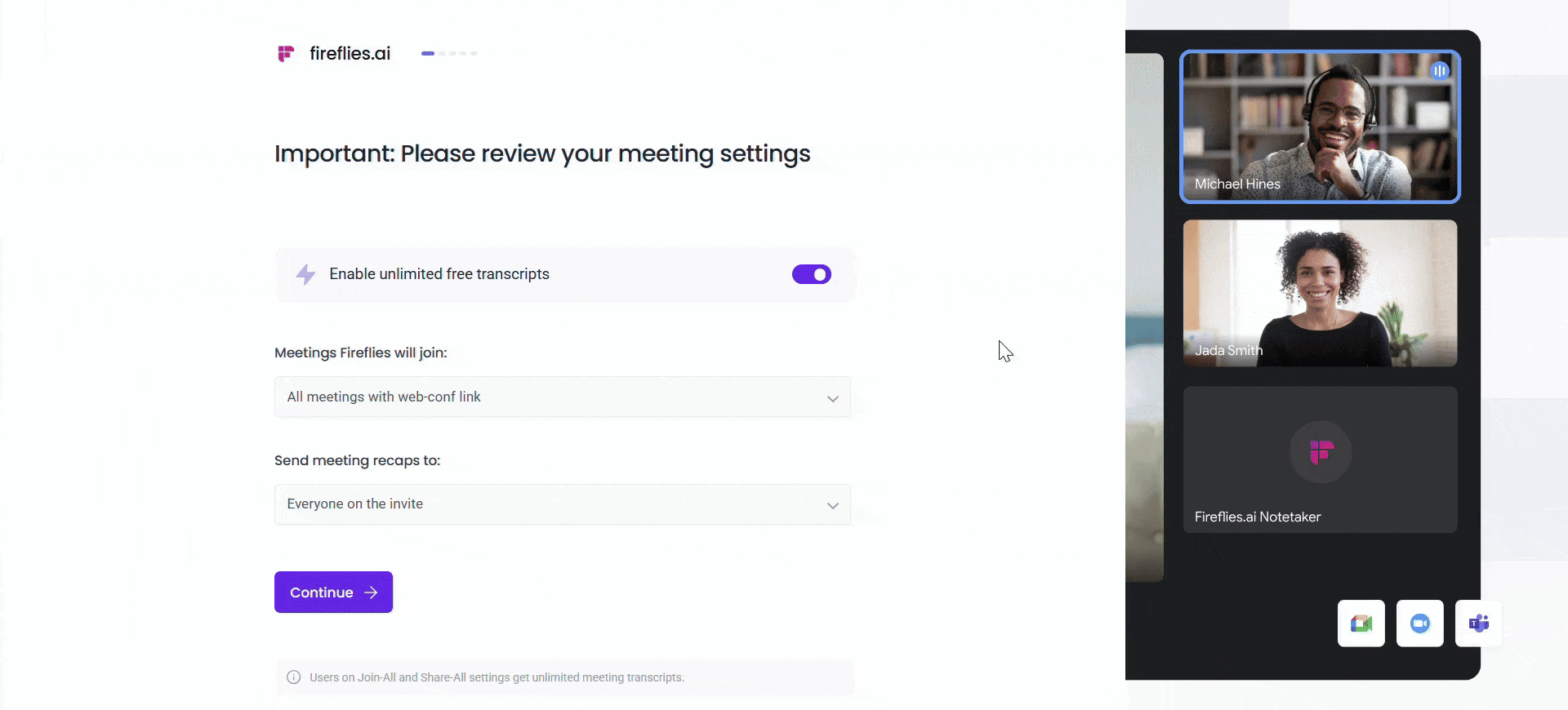Click the Meetings Fireflies will join label
This screenshot has height=710, width=1568.
[361, 353]
